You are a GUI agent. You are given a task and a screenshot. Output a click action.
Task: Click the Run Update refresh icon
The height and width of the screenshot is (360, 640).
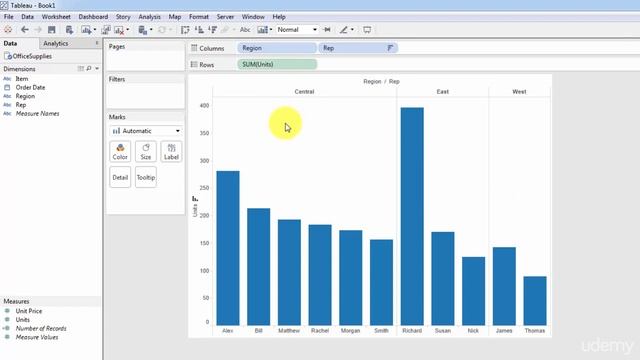(x=162, y=30)
